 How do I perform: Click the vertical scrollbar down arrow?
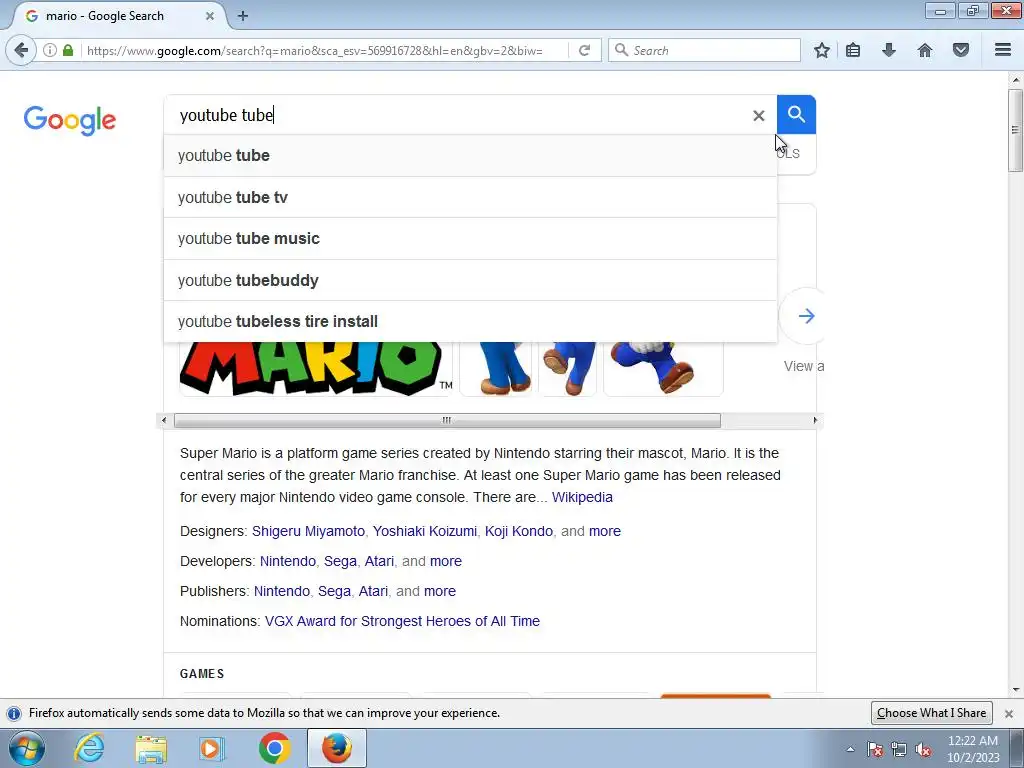[1015, 690]
